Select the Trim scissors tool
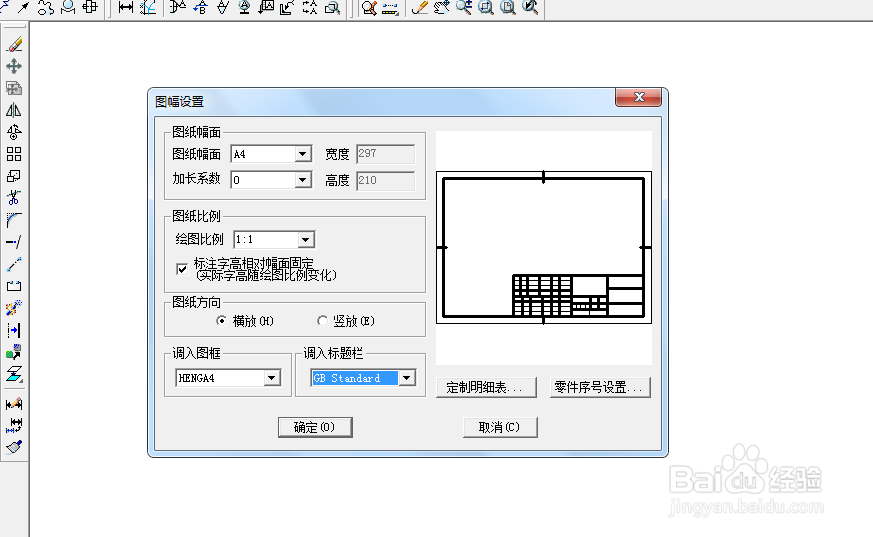The image size is (873, 537). (x=14, y=198)
